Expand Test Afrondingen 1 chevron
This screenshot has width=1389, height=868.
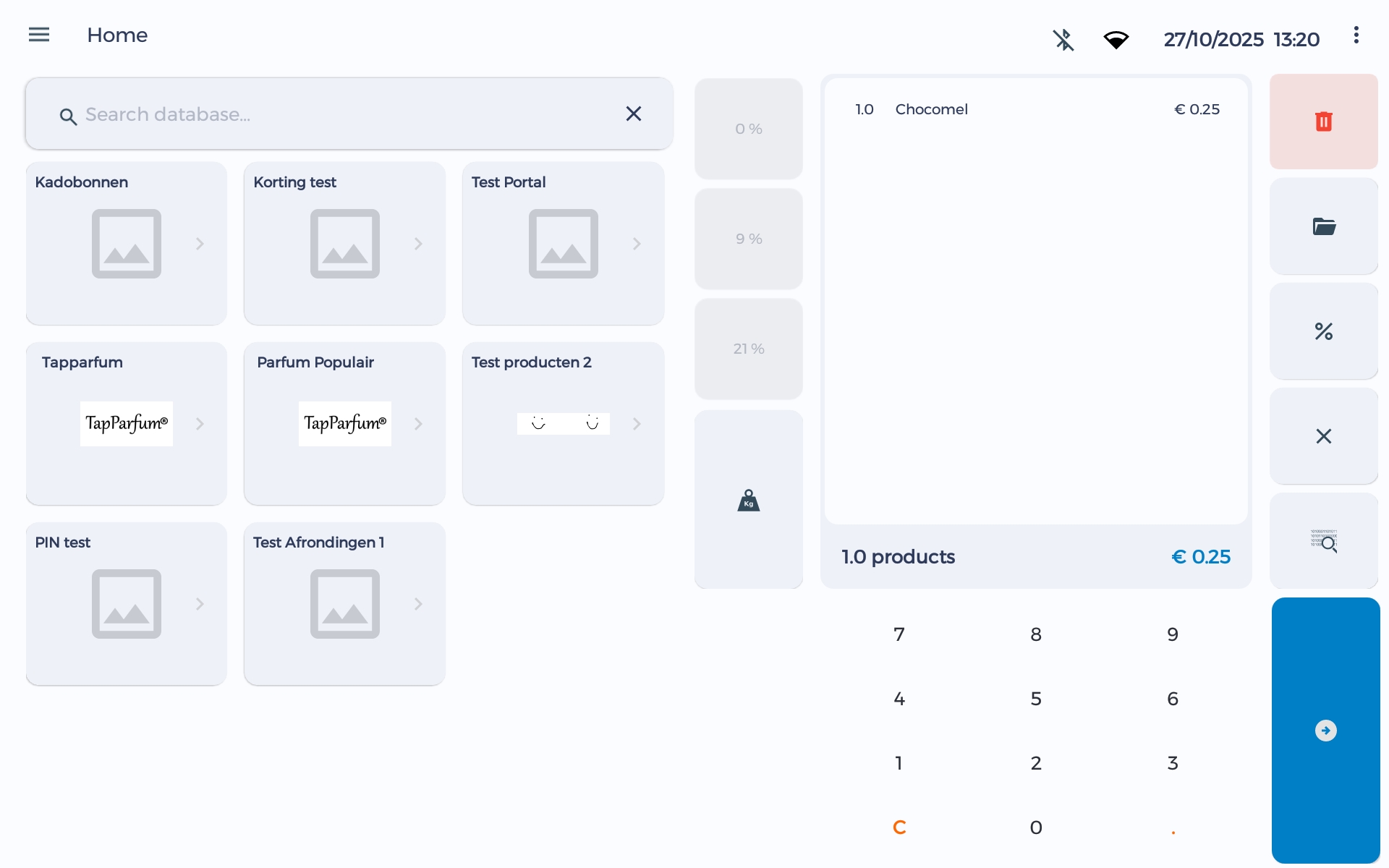click(419, 604)
